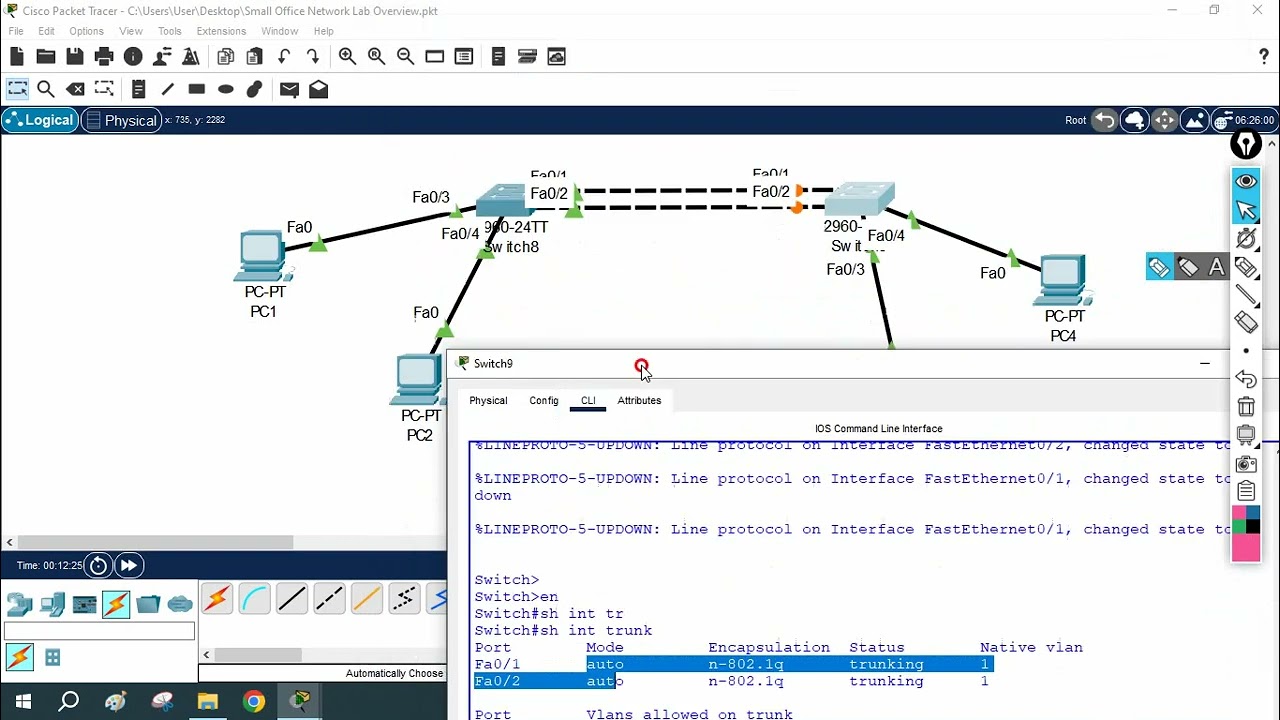Image resolution: width=1280 pixels, height=720 pixels.
Task: Select the CLI tab in Switch9 window
Action: (x=588, y=400)
